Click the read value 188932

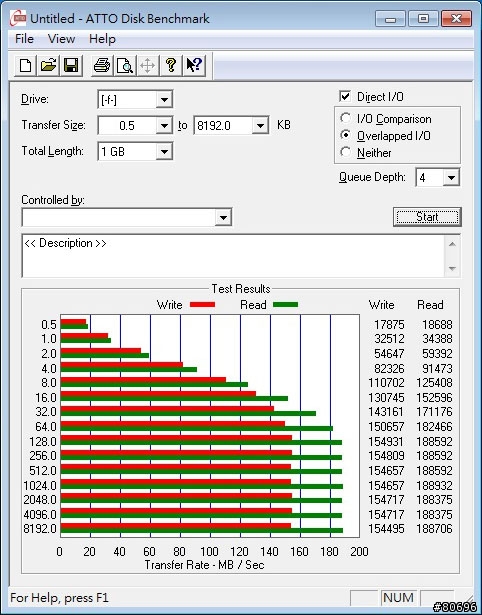point(434,486)
